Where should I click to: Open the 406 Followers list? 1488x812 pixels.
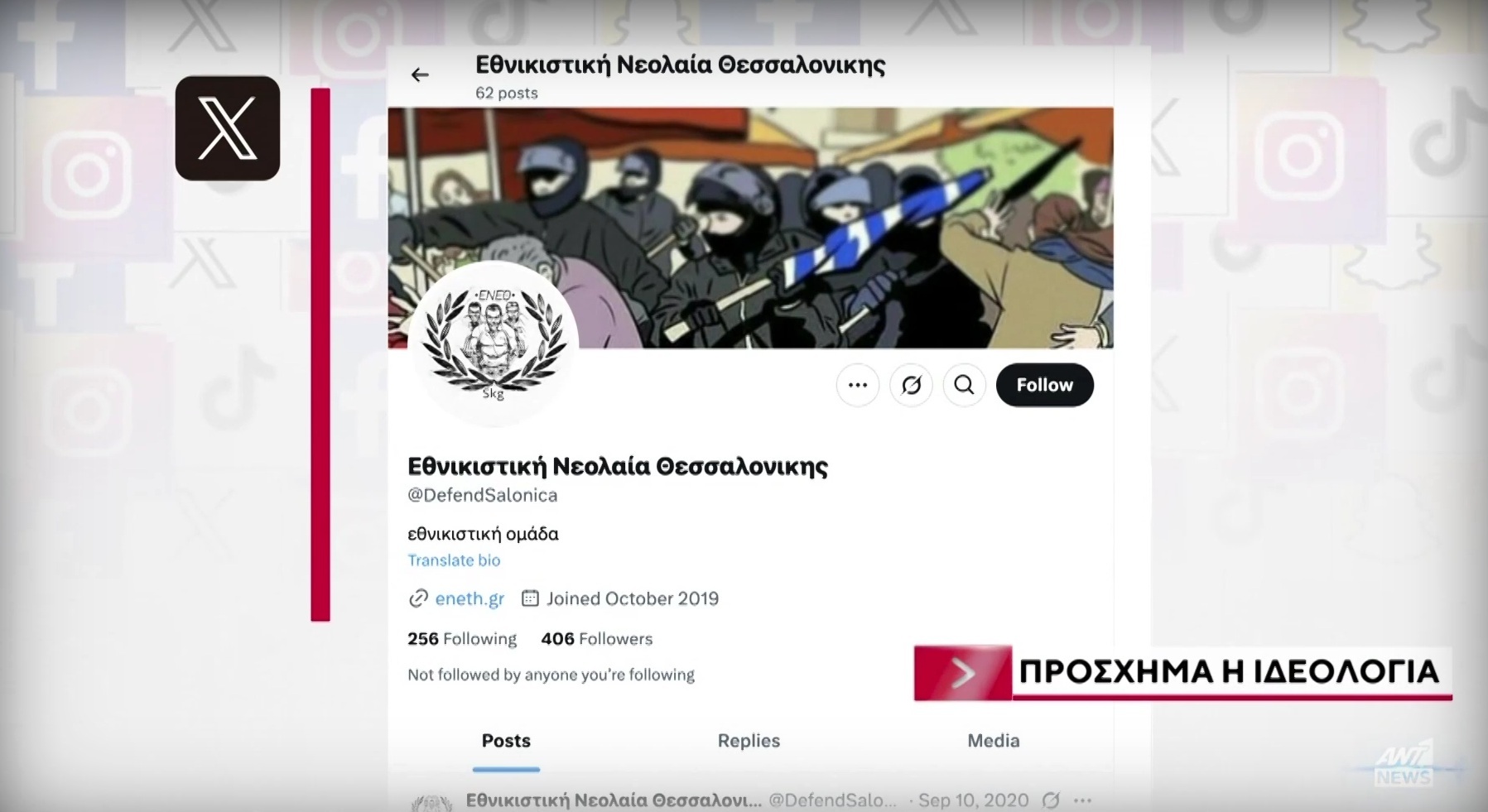[596, 639]
